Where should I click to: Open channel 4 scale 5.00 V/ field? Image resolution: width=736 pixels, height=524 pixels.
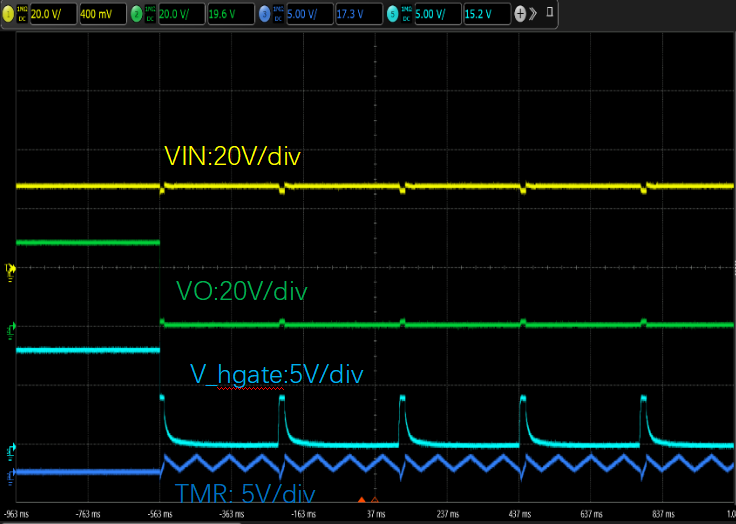(435, 15)
